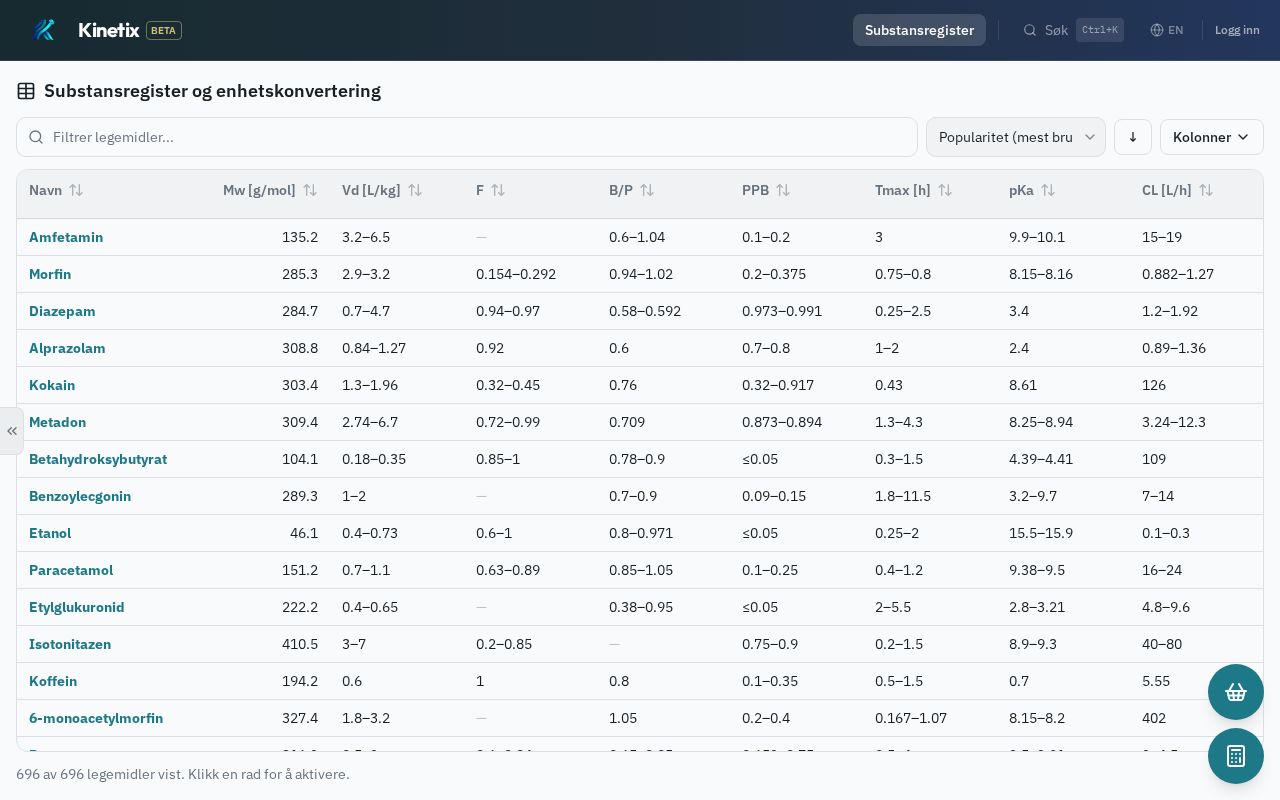The height and width of the screenshot is (800, 1280).
Task: Open the Diazepam substance link
Action: point(62,311)
